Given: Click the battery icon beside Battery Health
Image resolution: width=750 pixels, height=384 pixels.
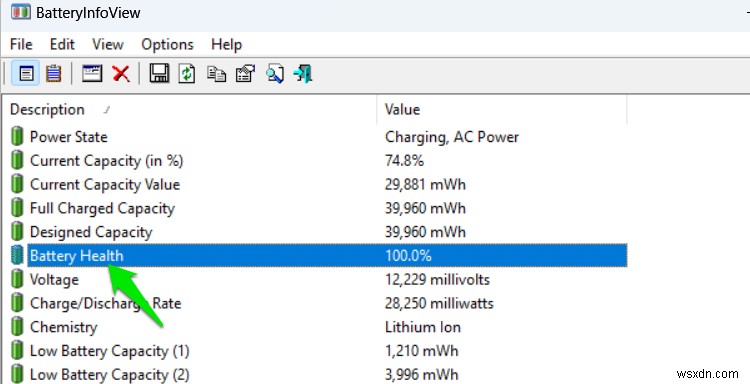Looking at the screenshot, I should (17, 255).
